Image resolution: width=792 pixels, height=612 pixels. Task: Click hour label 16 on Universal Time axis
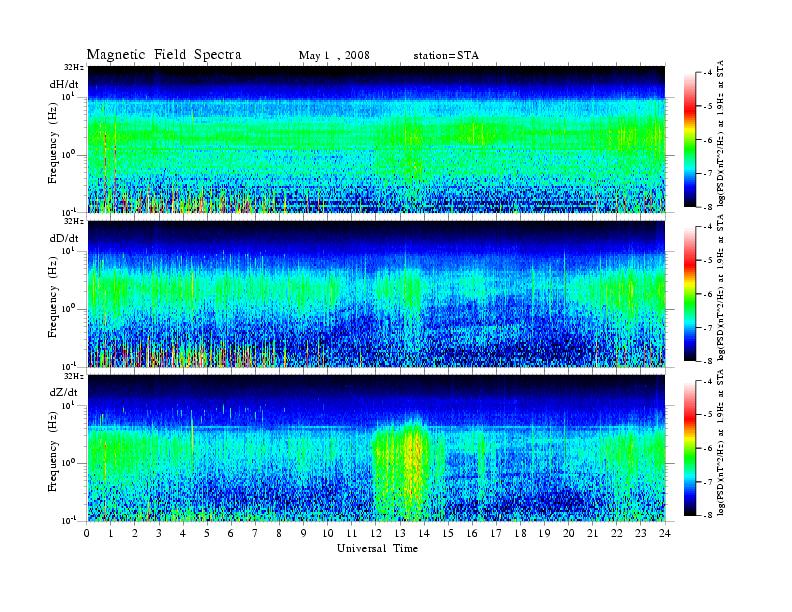coord(472,533)
